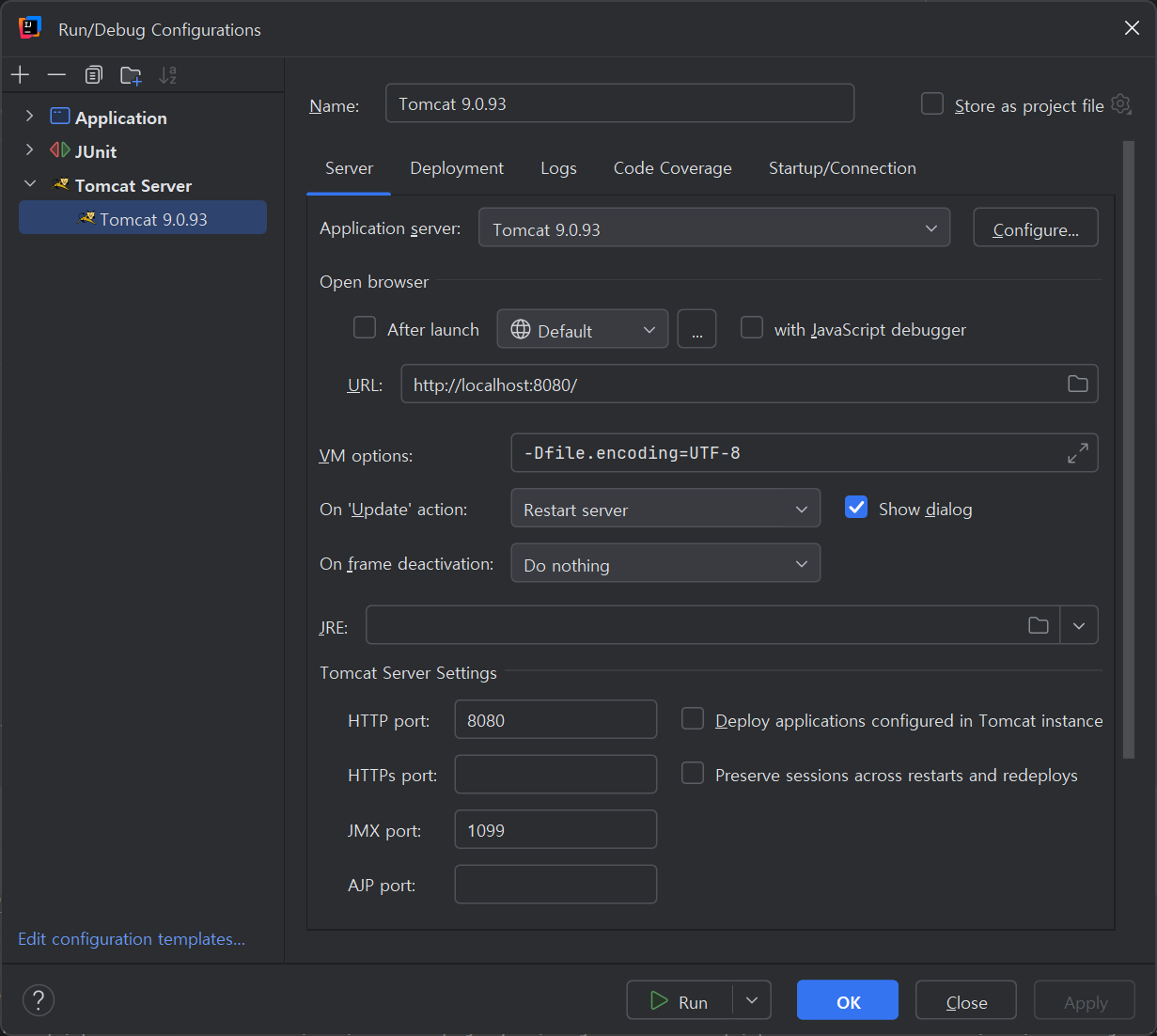1157x1036 pixels.
Task: Click the Name input field
Action: point(619,103)
